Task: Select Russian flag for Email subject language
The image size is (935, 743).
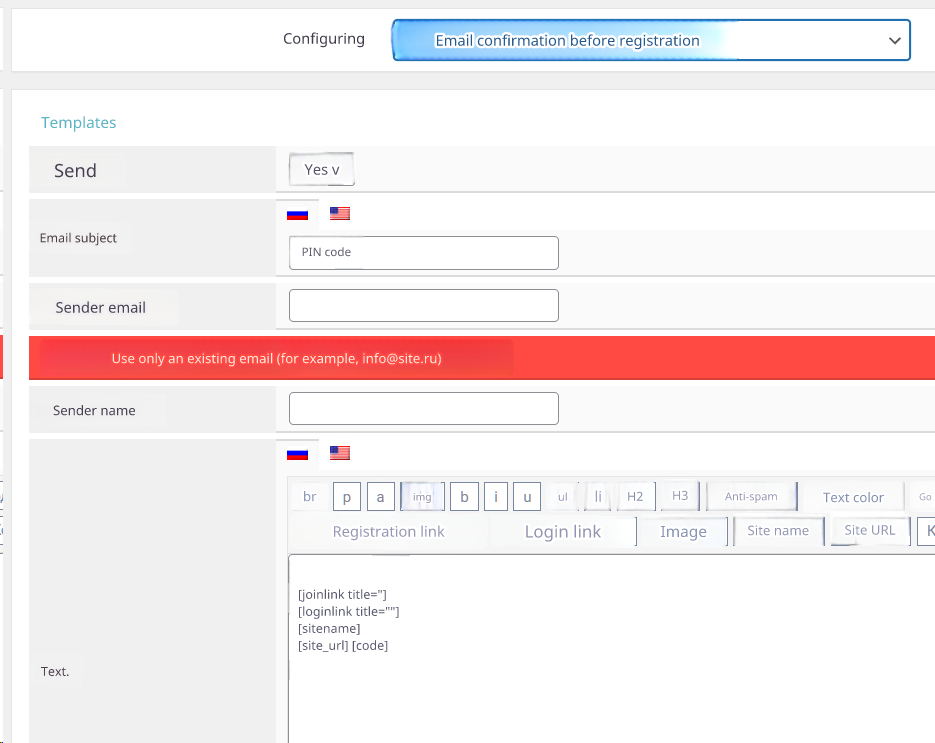Action: [297, 214]
